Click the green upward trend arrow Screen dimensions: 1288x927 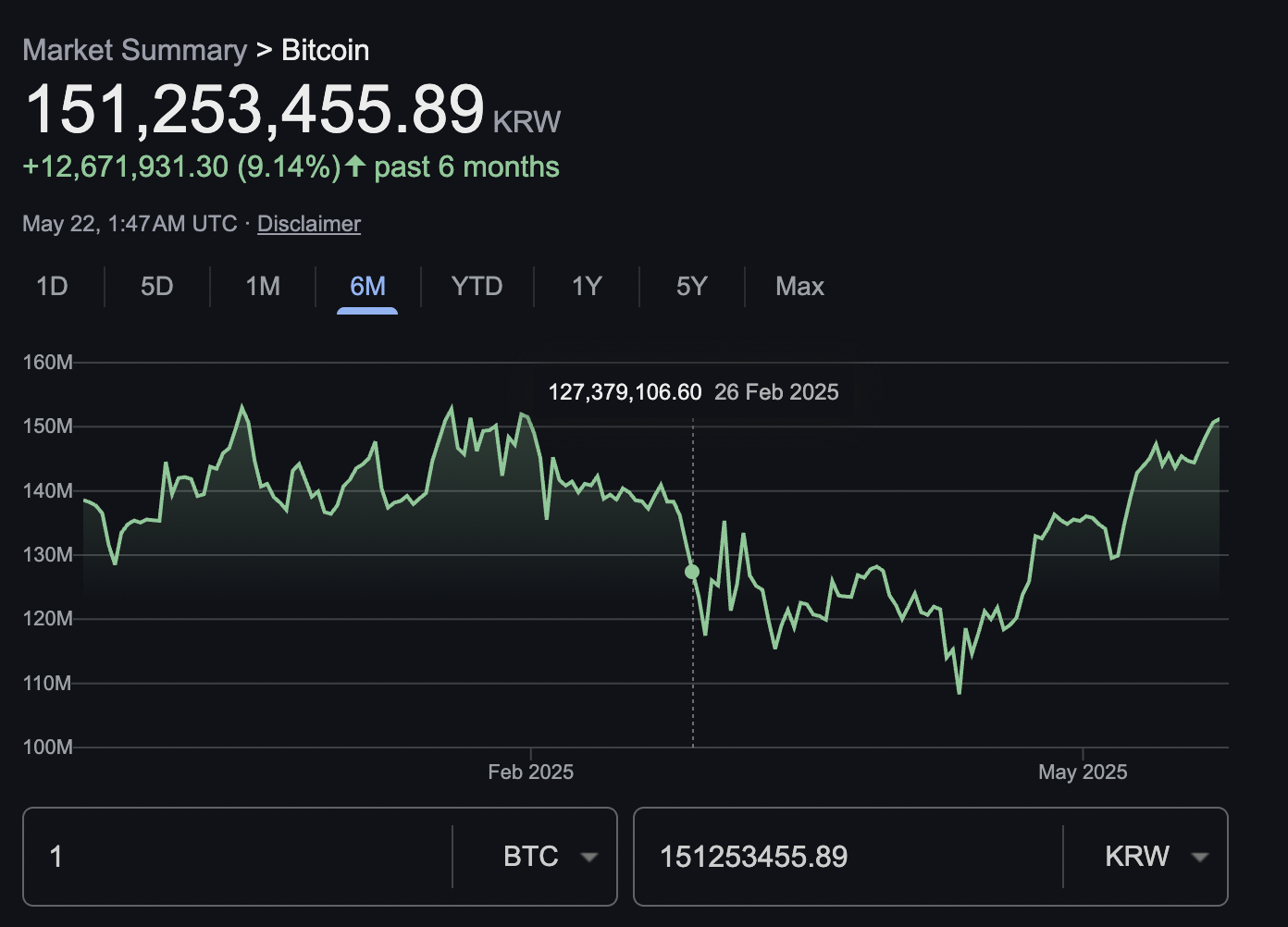[x=356, y=167]
